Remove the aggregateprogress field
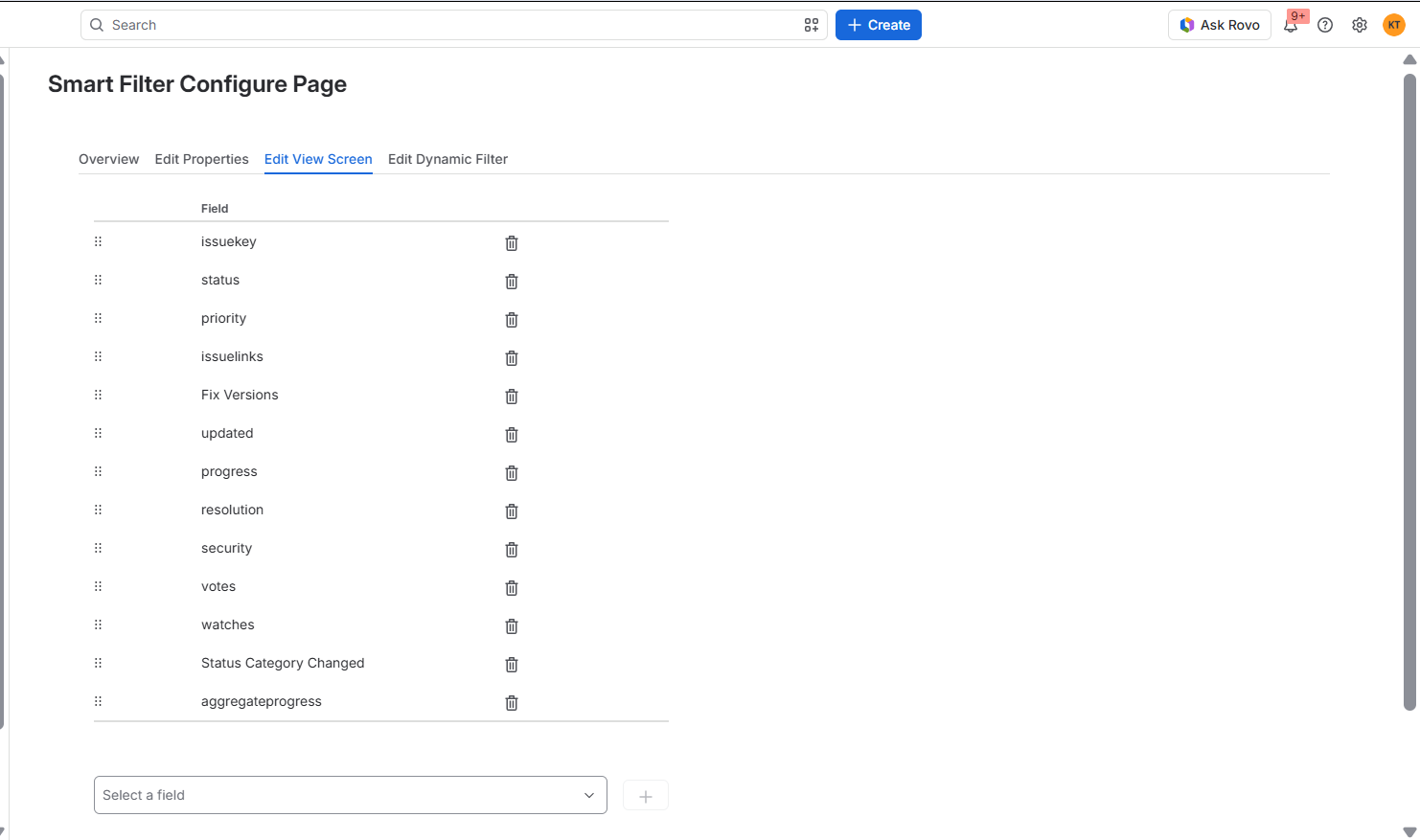 coord(512,703)
